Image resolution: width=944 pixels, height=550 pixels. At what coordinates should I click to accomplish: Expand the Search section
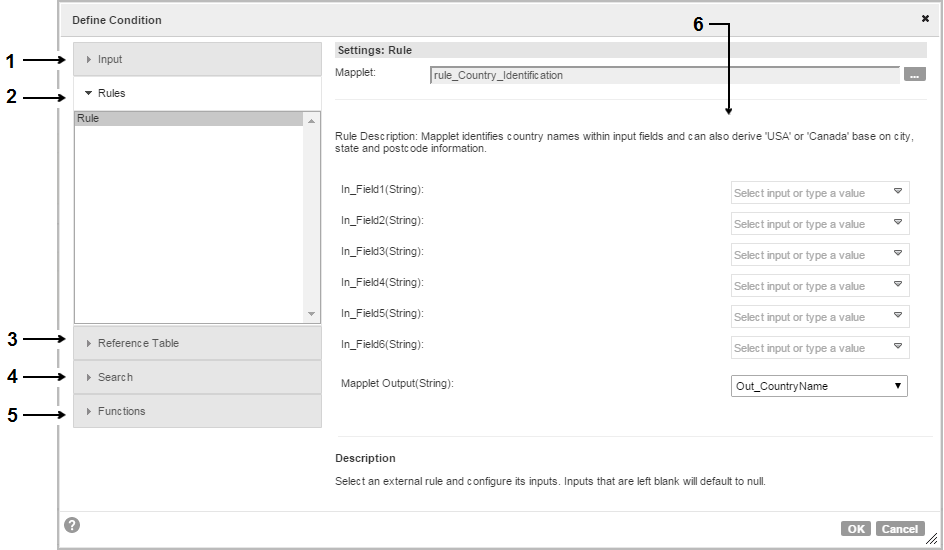tap(197, 377)
